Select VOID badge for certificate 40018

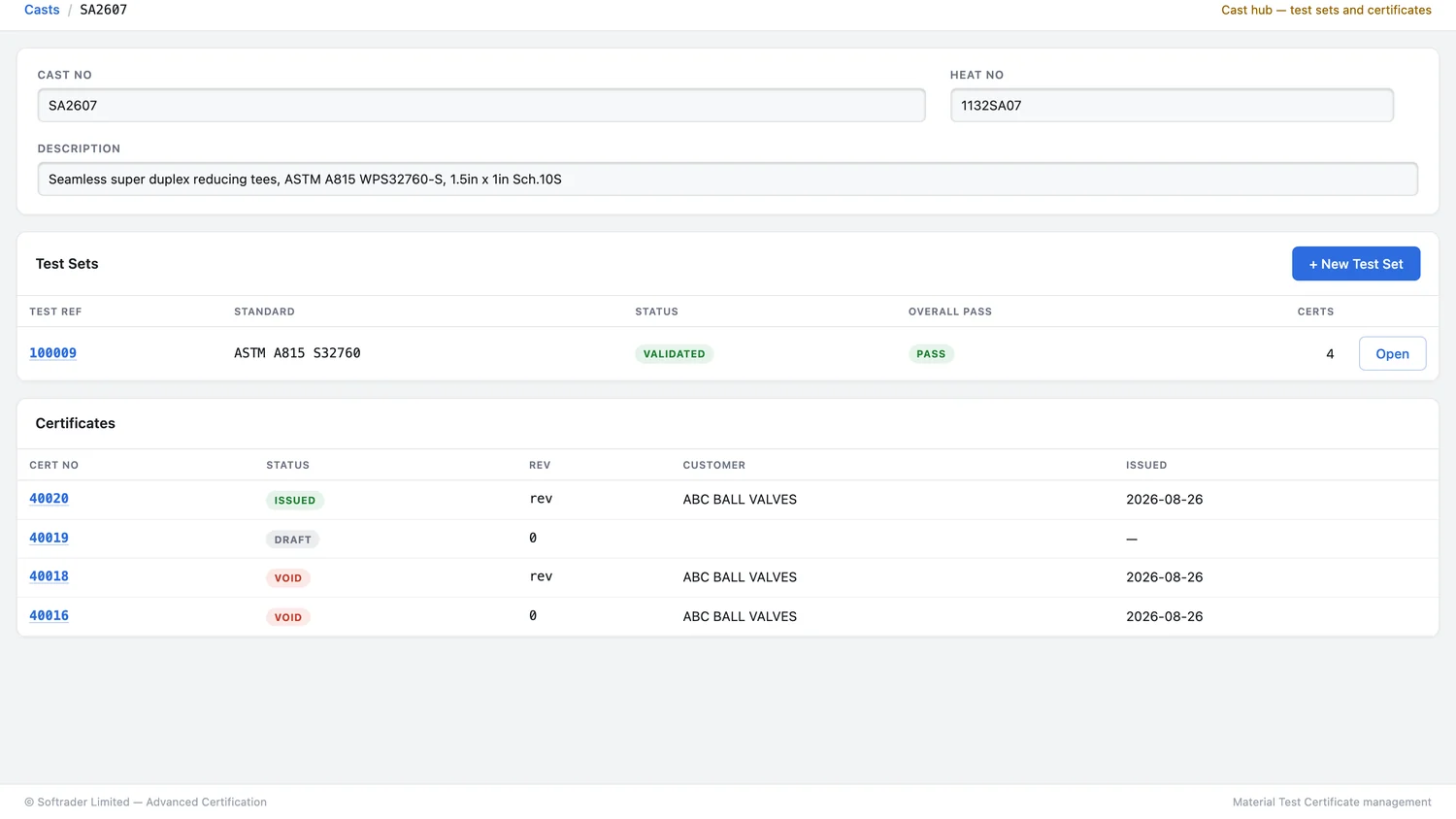[287, 578]
